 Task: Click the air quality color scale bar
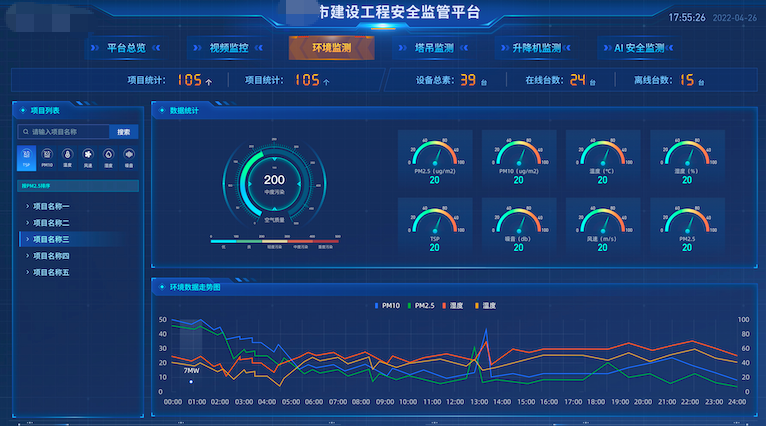[x=275, y=241]
